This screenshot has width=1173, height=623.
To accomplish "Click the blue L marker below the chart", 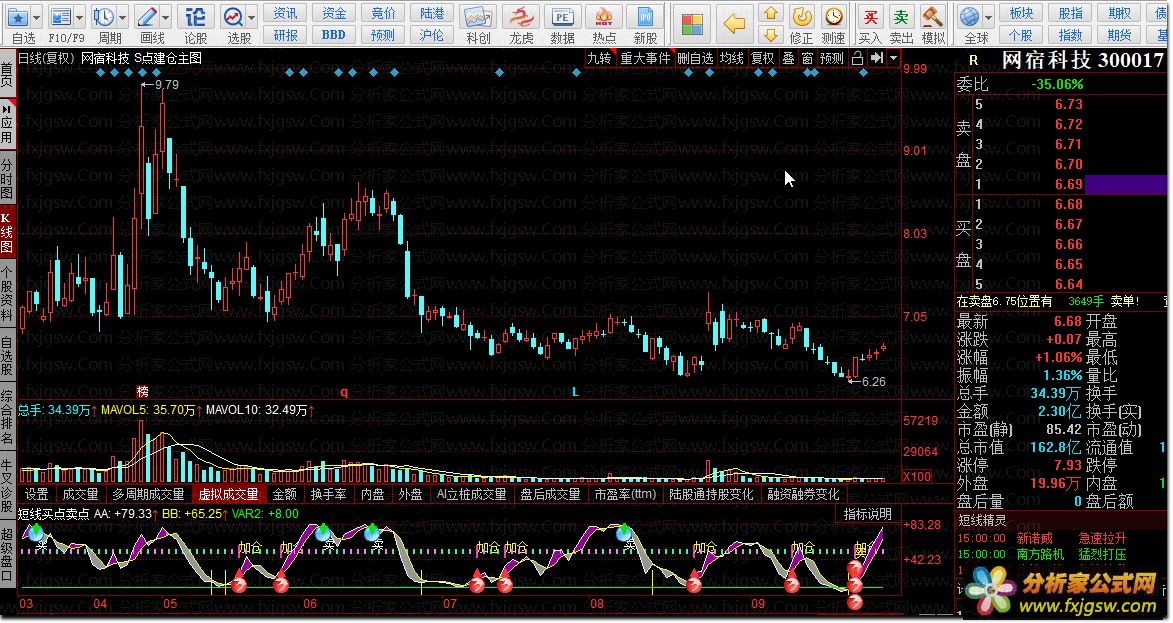I will (x=575, y=391).
